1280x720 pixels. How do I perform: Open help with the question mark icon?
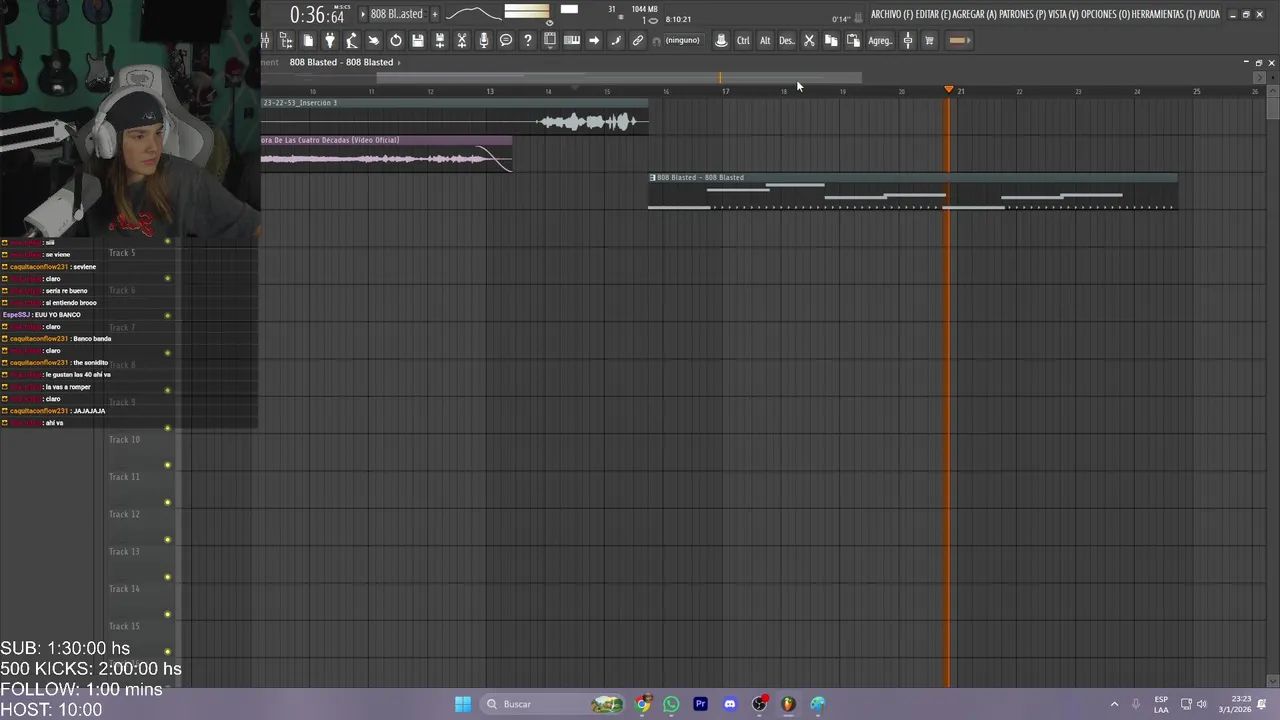click(528, 40)
